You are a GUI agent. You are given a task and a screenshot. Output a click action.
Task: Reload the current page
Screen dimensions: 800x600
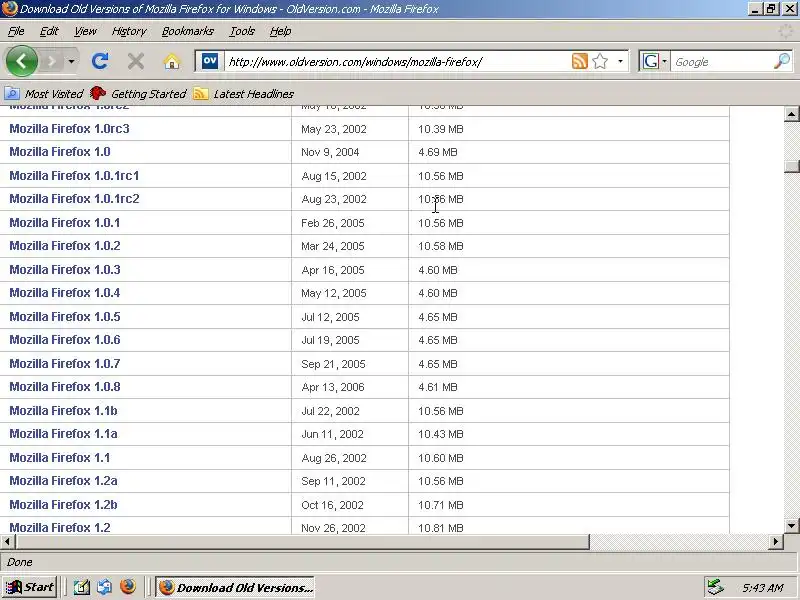[99, 62]
